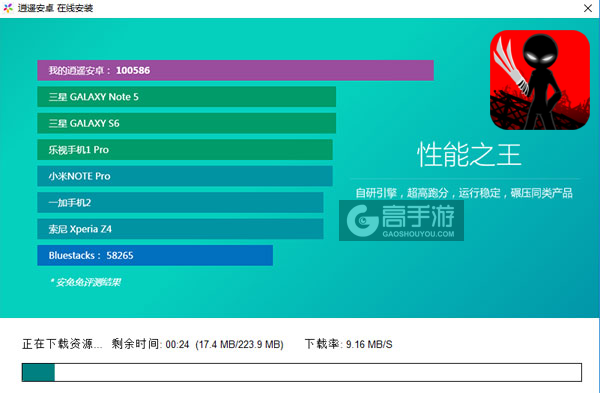Select the 一加手机2 benchmark bar
Screen dimensions: 600x393
pyautogui.click(x=180, y=202)
